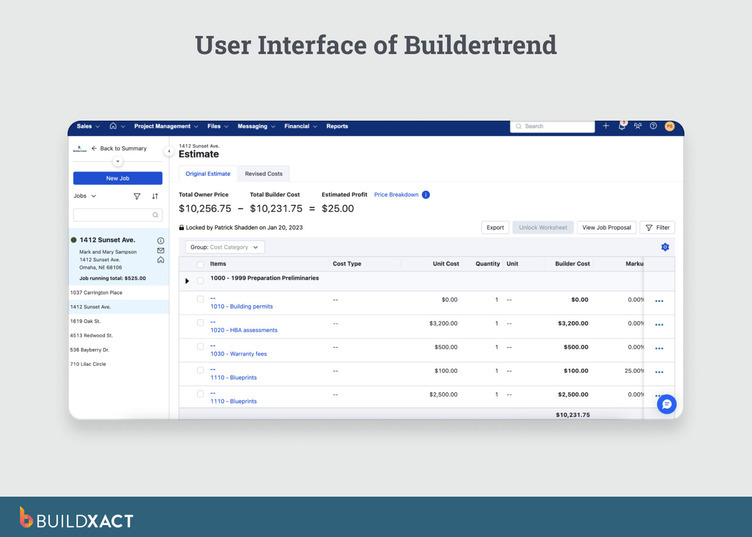Check the $2,500.00 Blueprints row checkbox
The image size is (752, 537).
point(200,394)
